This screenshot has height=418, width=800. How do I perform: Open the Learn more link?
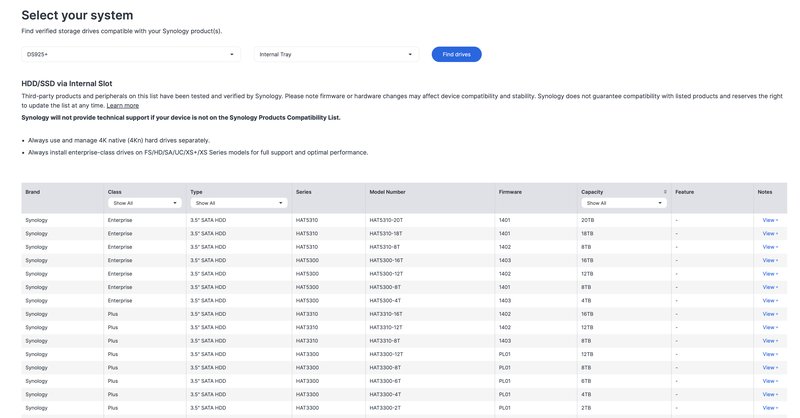coord(122,106)
